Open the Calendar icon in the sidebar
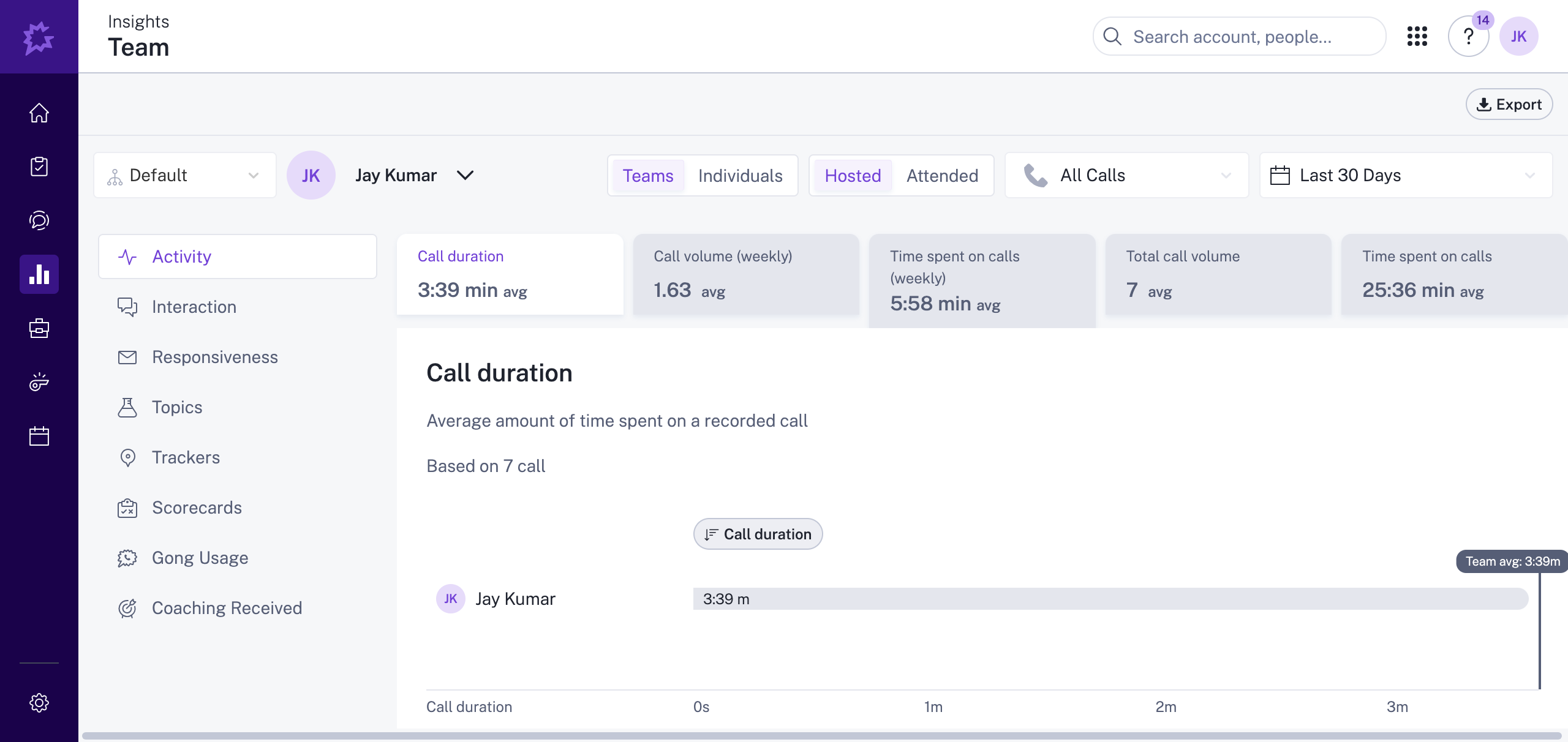The width and height of the screenshot is (1568, 742). (39, 436)
